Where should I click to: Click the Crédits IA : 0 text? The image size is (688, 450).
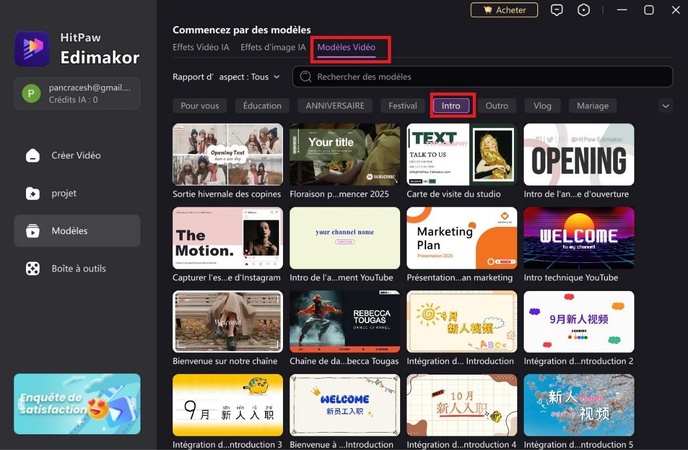click(x=73, y=100)
